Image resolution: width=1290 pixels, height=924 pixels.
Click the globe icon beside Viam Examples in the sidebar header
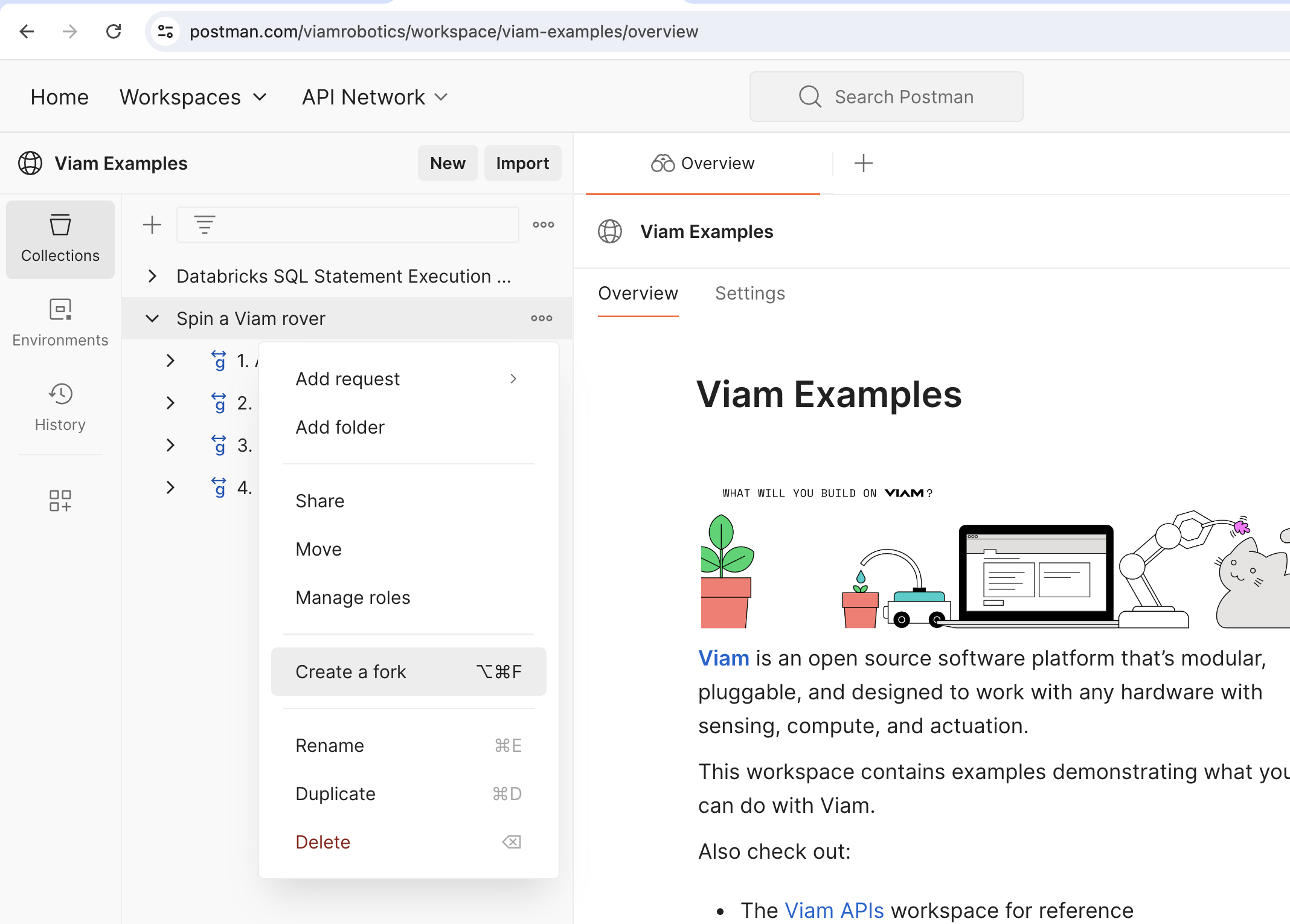click(30, 163)
